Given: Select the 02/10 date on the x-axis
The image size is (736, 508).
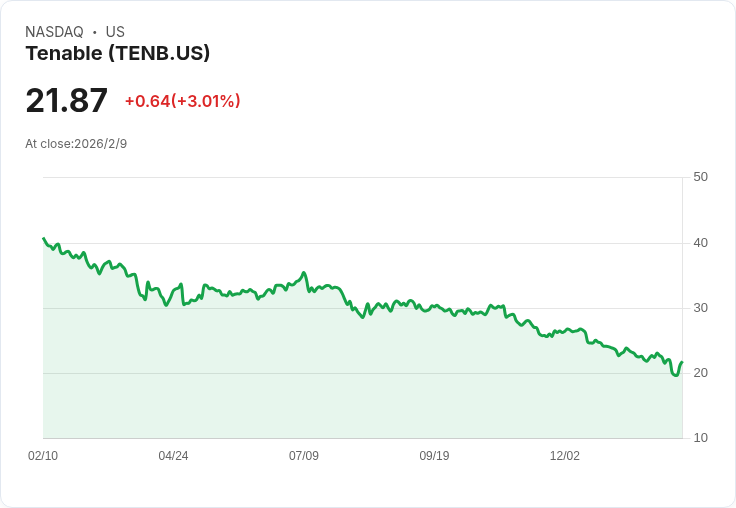Looking at the screenshot, I should pyautogui.click(x=43, y=456).
